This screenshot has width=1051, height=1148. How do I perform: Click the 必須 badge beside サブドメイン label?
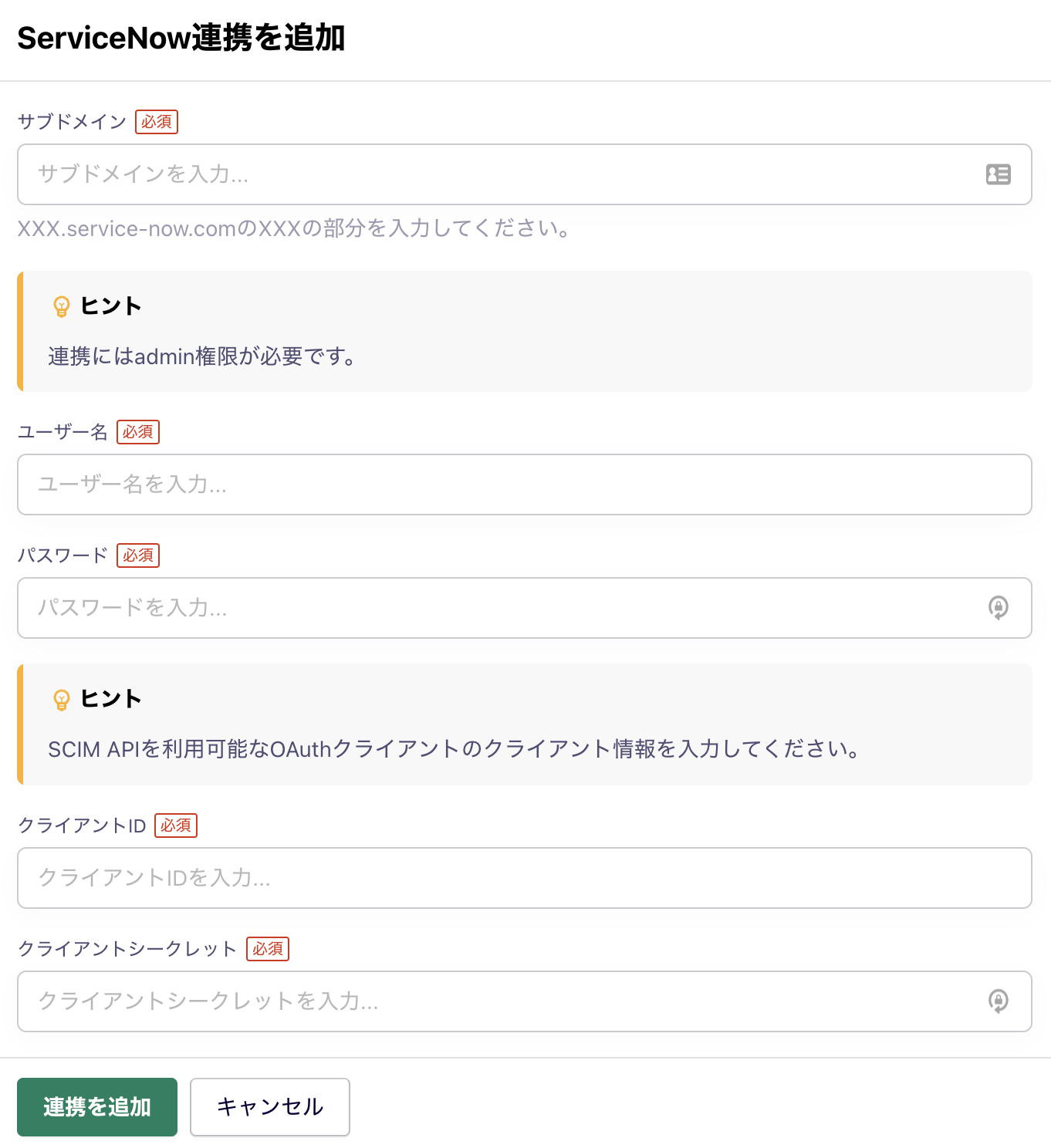pyautogui.click(x=157, y=122)
